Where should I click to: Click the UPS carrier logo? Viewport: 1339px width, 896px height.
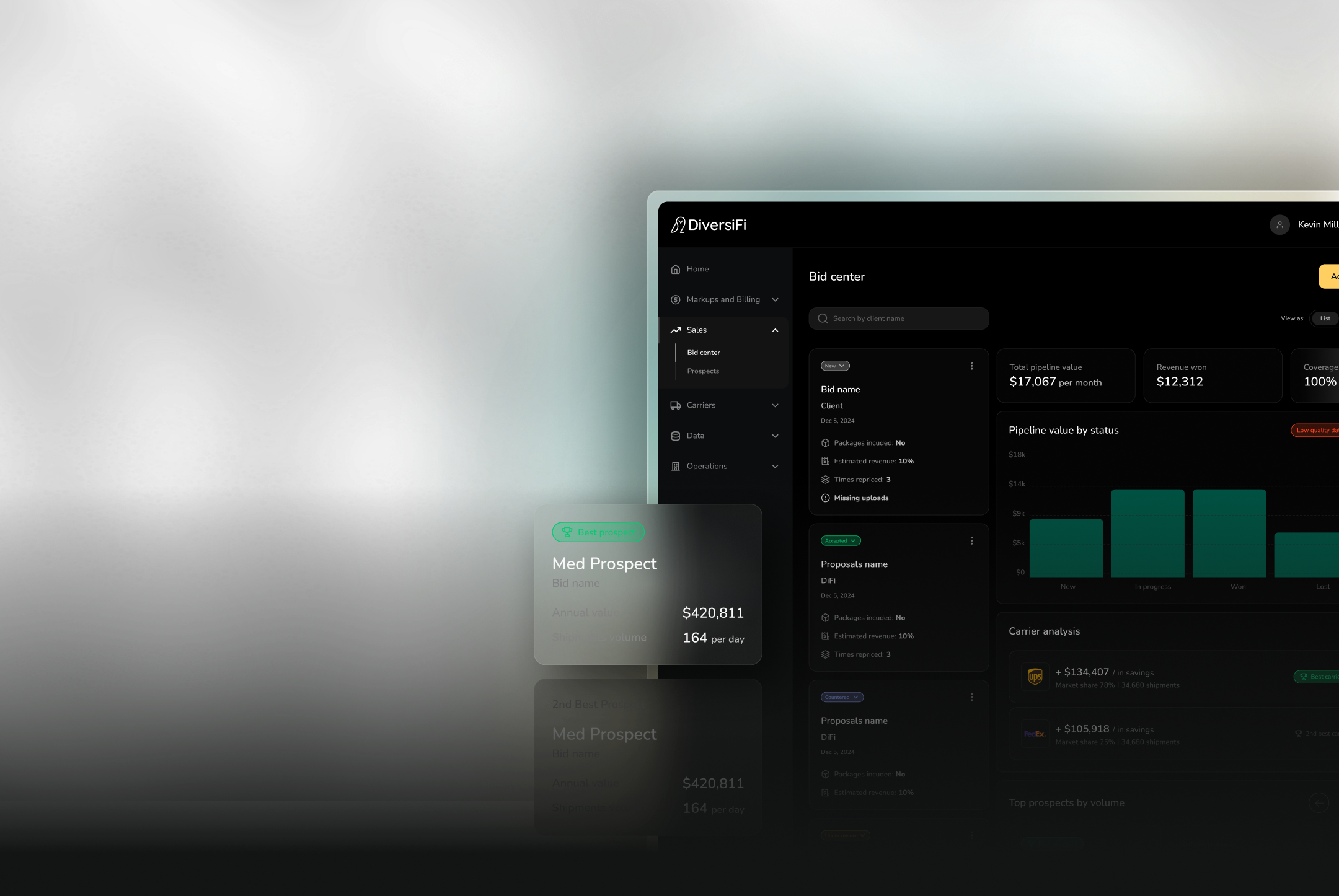1035,677
